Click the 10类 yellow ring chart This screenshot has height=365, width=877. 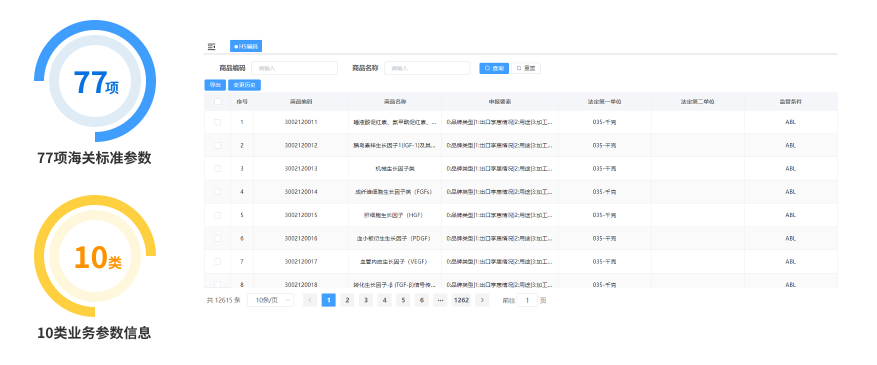click(95, 256)
